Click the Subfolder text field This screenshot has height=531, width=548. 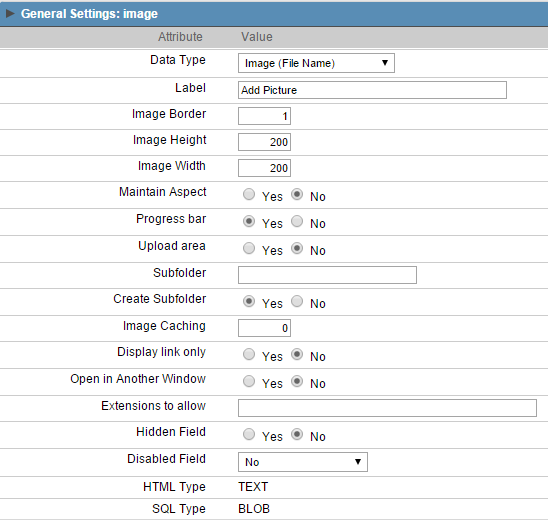pyautogui.click(x=327, y=275)
